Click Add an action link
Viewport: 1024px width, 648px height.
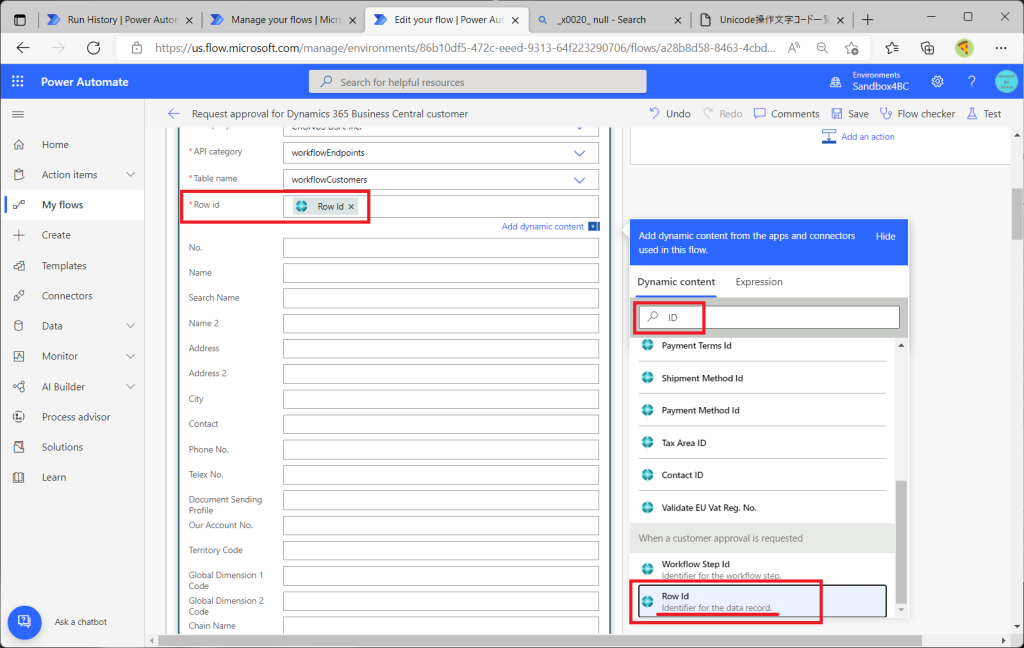[x=867, y=137]
